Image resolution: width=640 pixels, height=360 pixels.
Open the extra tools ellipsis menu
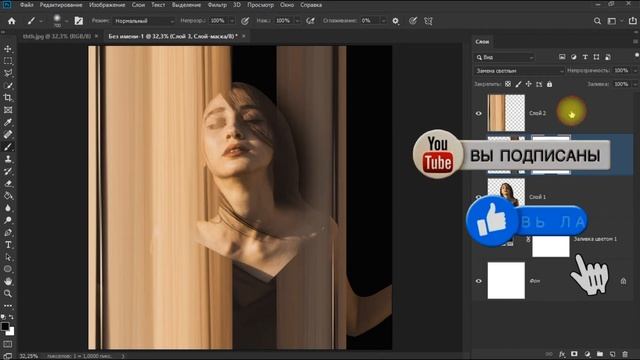[8, 305]
